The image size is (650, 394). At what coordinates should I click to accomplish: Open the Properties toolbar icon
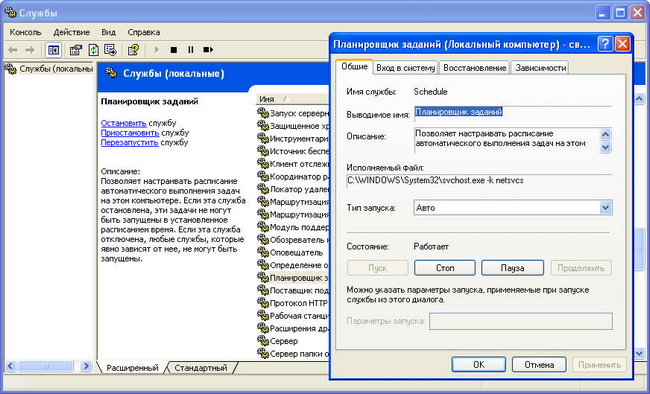75,50
